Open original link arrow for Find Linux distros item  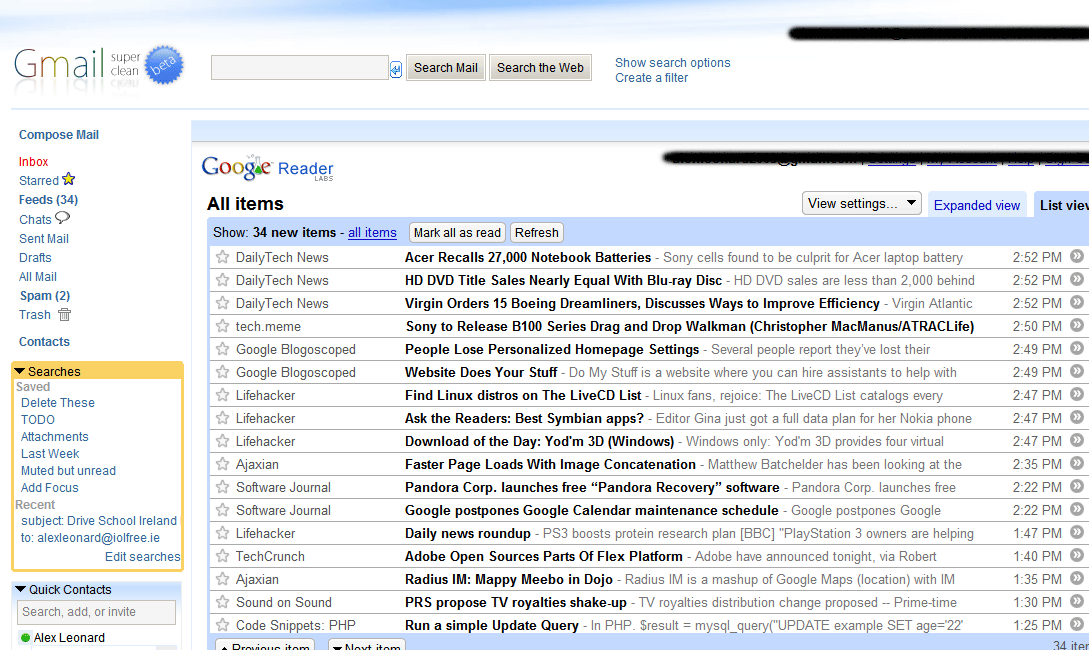[1076, 394]
